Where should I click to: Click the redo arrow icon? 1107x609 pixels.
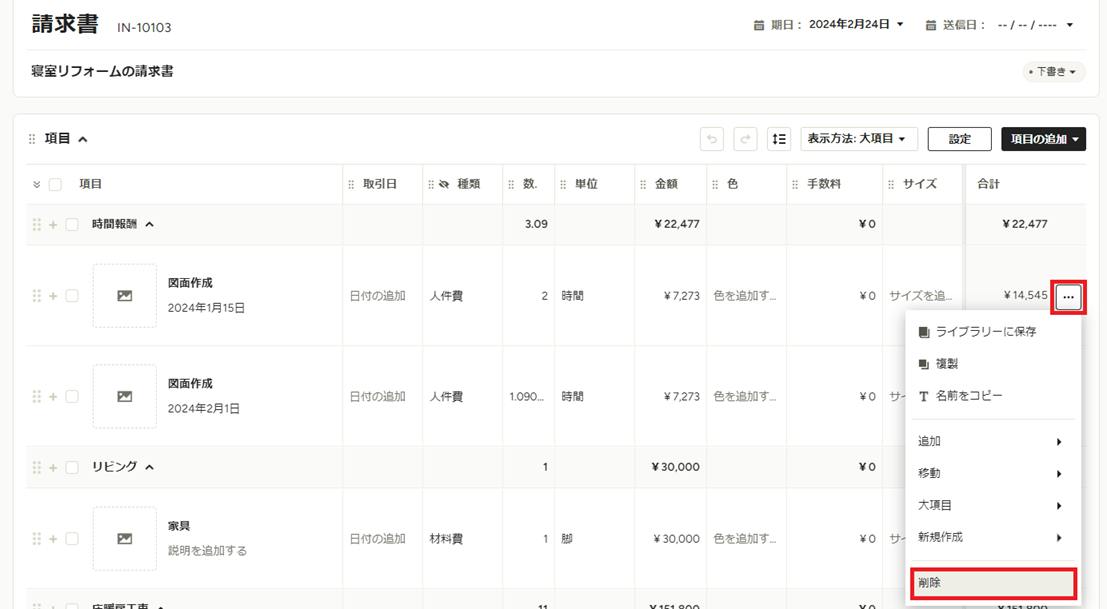(745, 139)
